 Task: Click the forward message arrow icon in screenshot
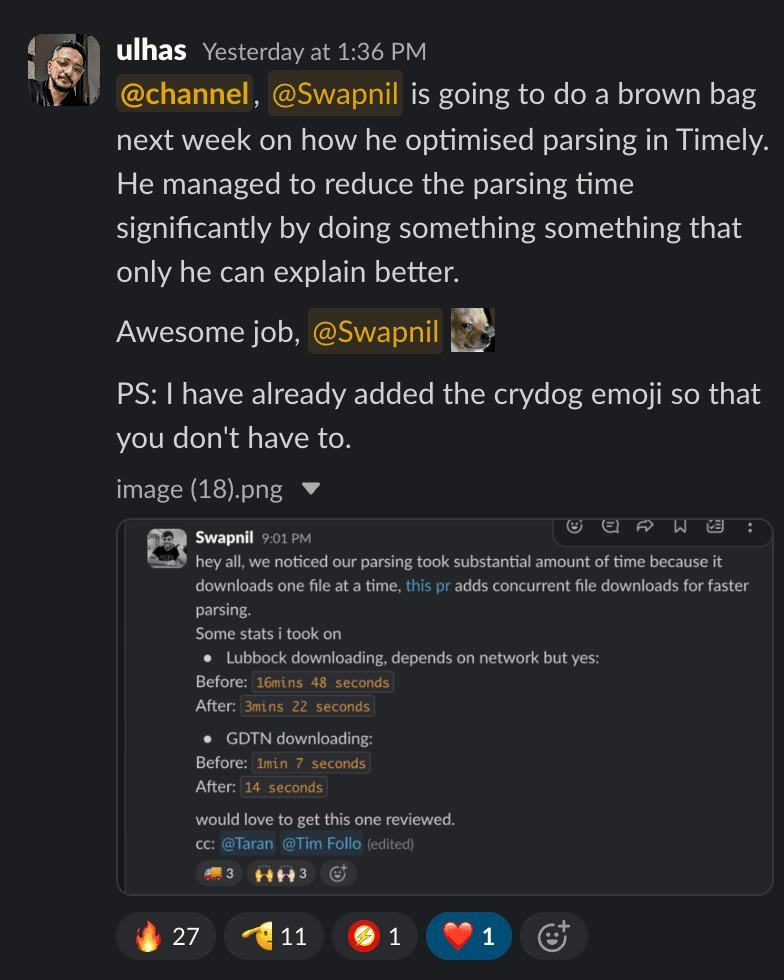[x=645, y=525]
